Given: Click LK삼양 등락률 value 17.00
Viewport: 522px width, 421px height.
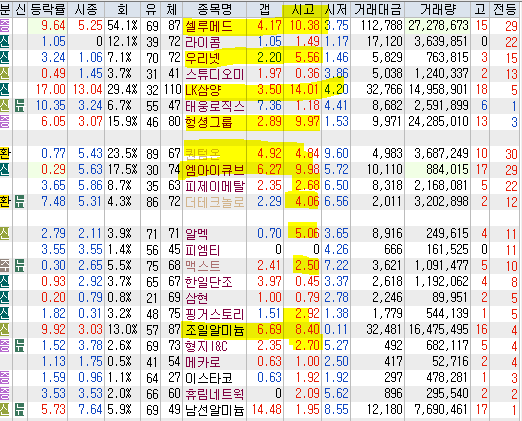Looking at the screenshot, I should pos(51,90).
